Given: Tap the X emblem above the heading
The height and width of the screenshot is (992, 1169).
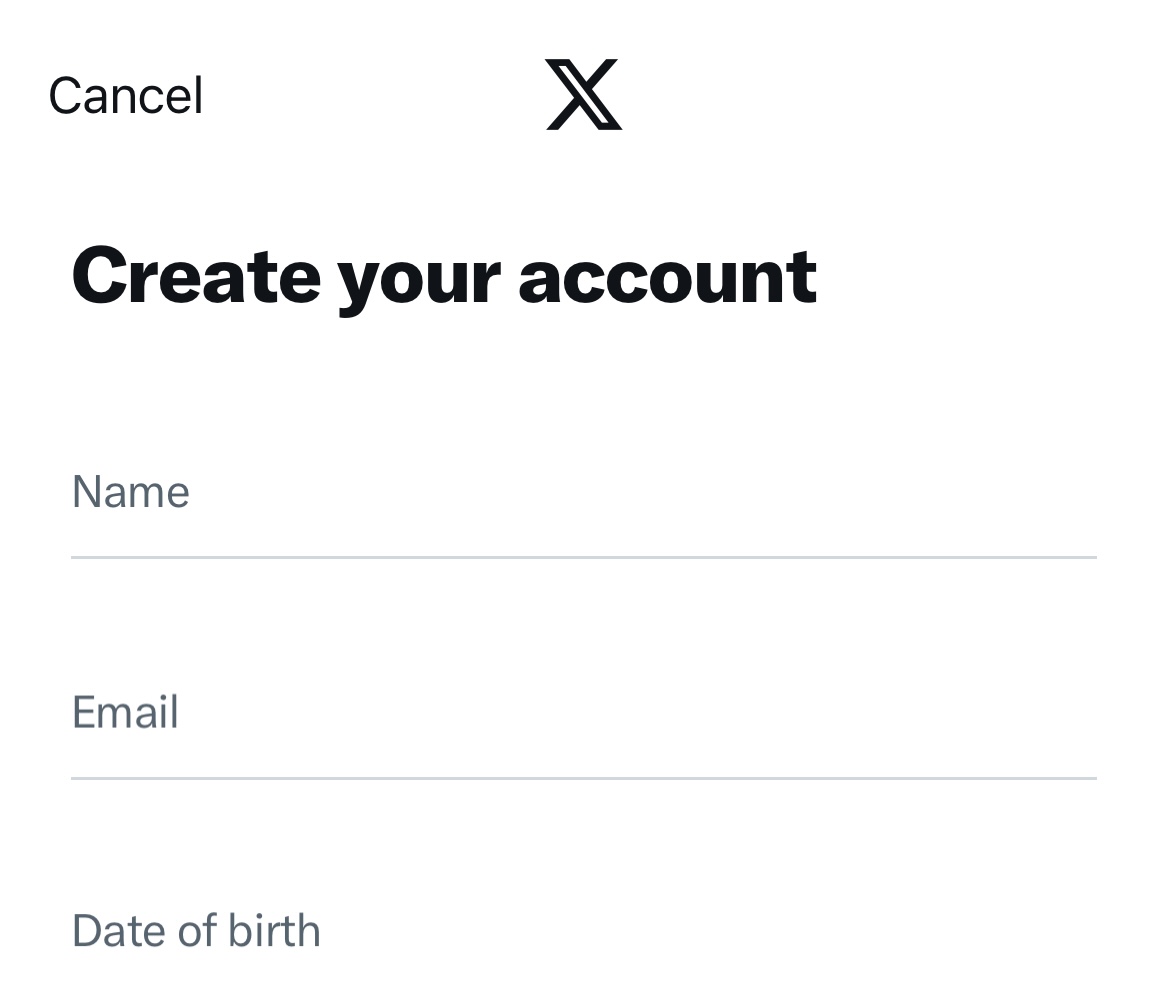Looking at the screenshot, I should pos(583,96).
